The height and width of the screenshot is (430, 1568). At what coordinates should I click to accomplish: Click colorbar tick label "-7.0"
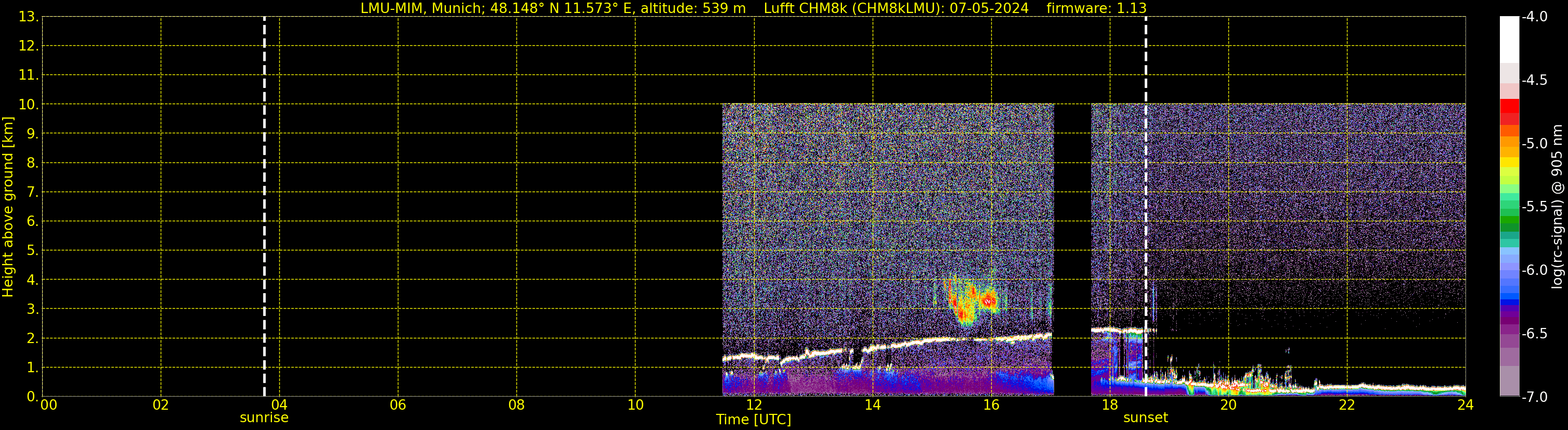click(x=1535, y=397)
